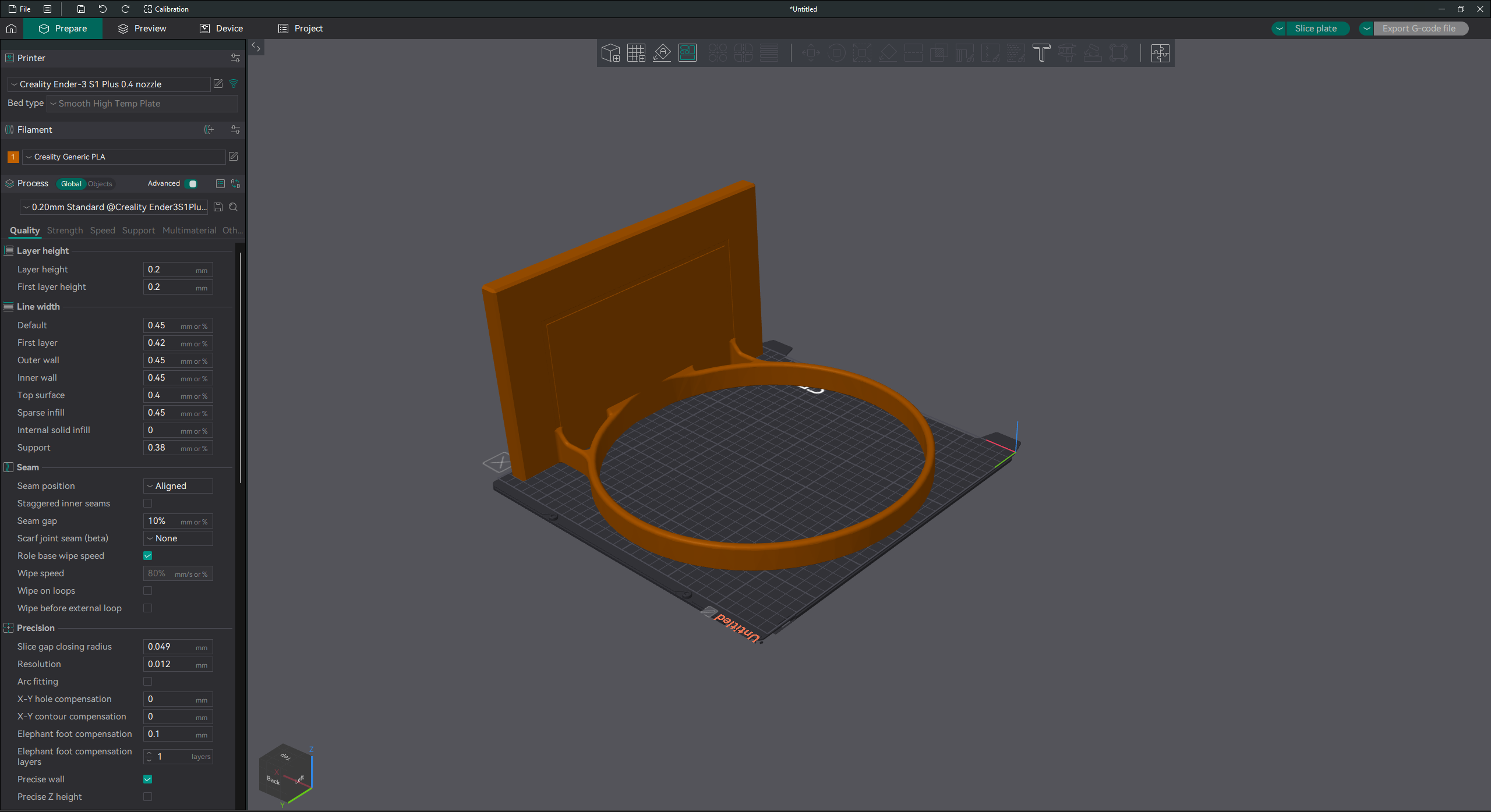
Task: Open the Scarf joint seam dropdown
Action: pos(178,538)
